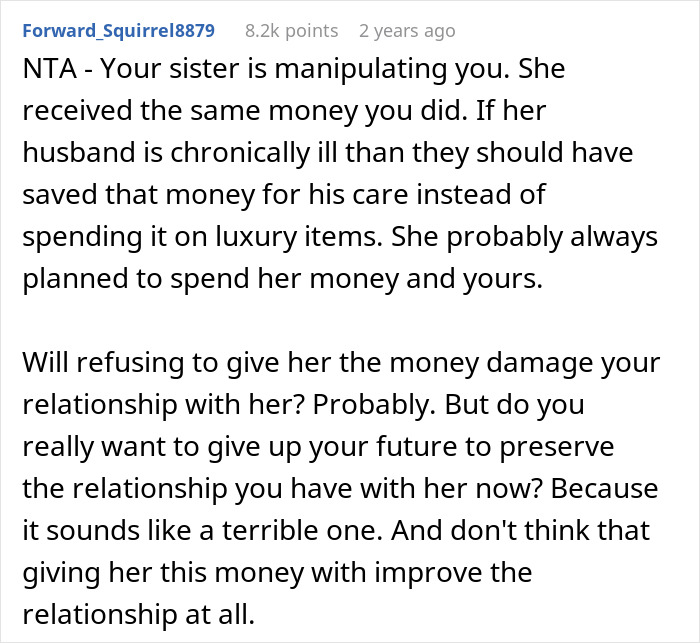The height and width of the screenshot is (643, 700).
Task: Click the words 'But do you'
Action: click(515, 405)
